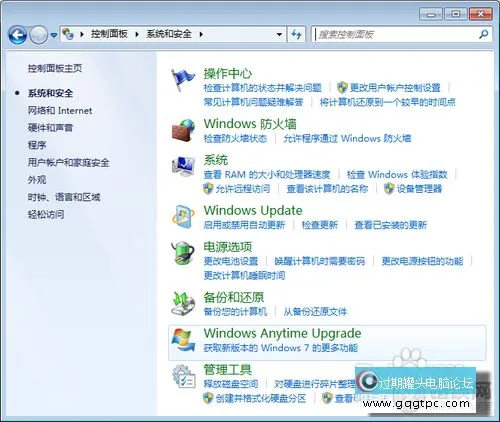Open 时钟、语言和区域 category
Screen dimensions: 500x422
64,197
